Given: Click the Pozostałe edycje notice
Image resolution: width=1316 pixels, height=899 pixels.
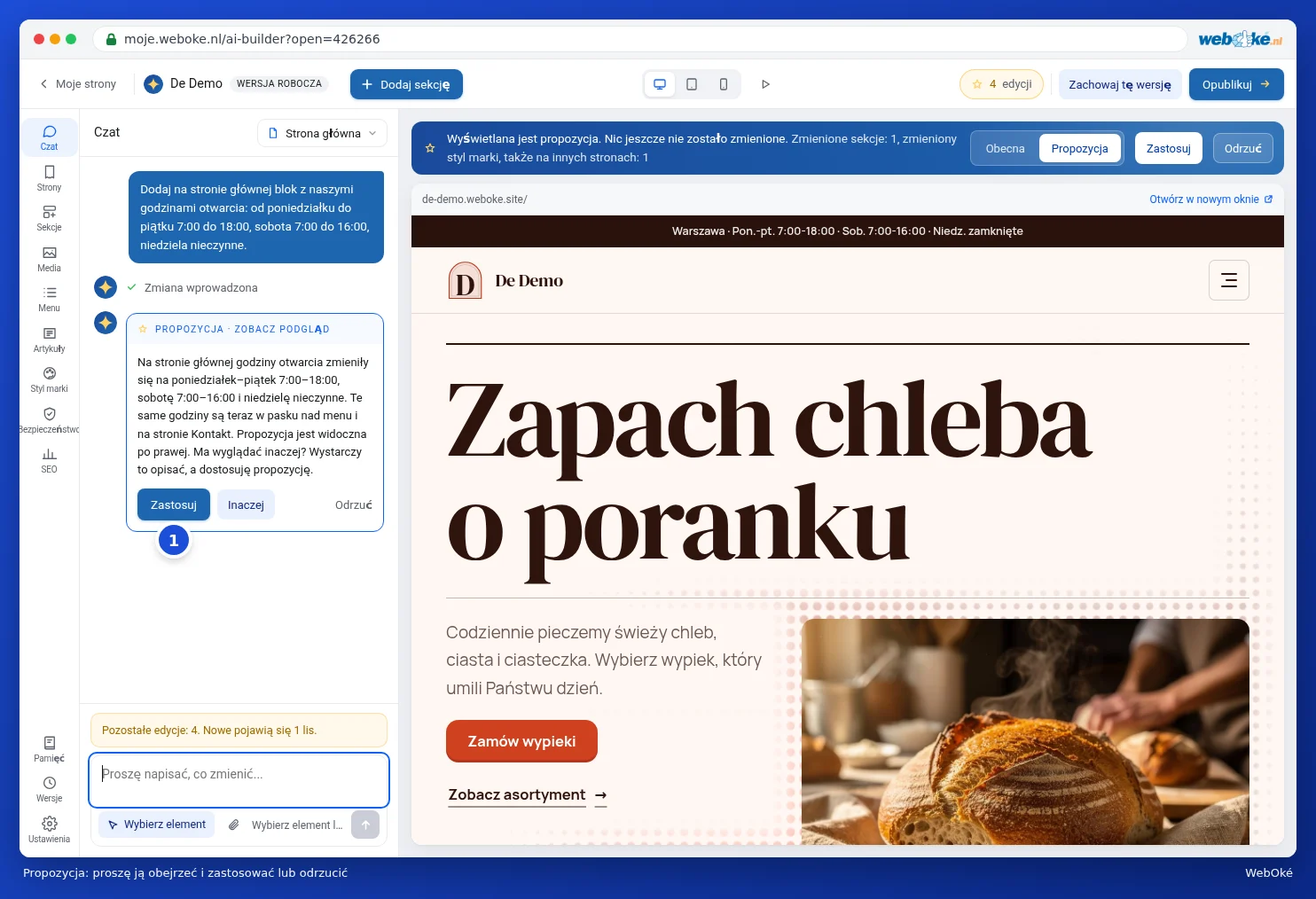Looking at the screenshot, I should coord(239,731).
